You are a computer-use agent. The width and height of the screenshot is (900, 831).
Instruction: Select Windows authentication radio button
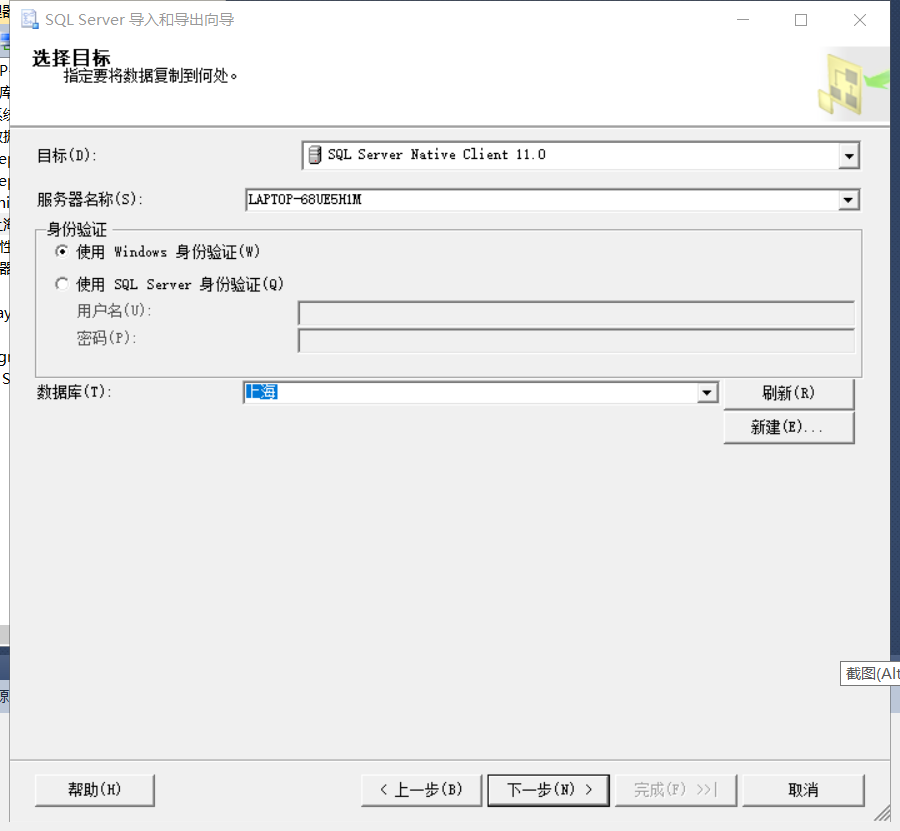coord(62,251)
